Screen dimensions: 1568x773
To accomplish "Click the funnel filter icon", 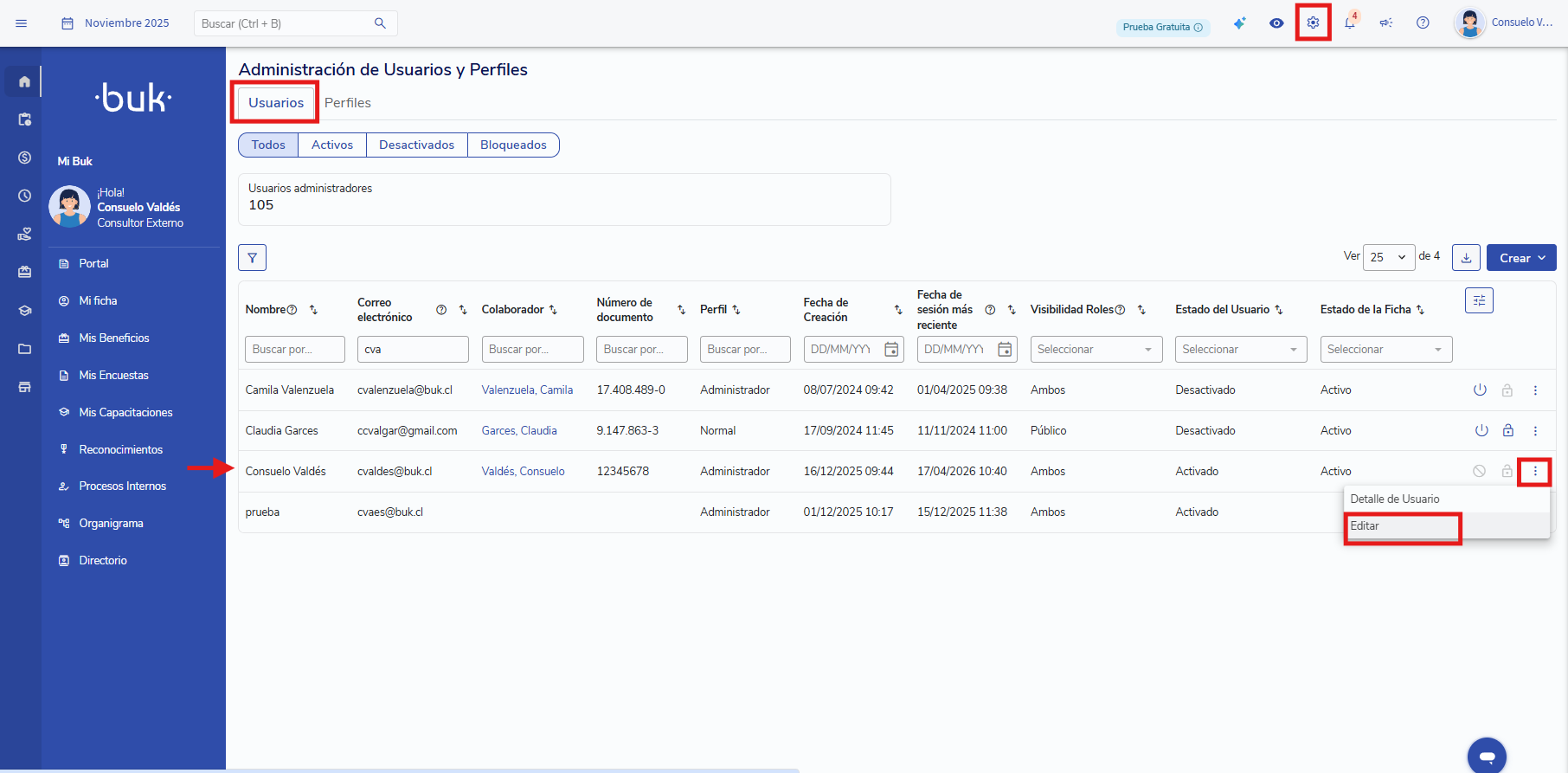I will (x=252, y=258).
